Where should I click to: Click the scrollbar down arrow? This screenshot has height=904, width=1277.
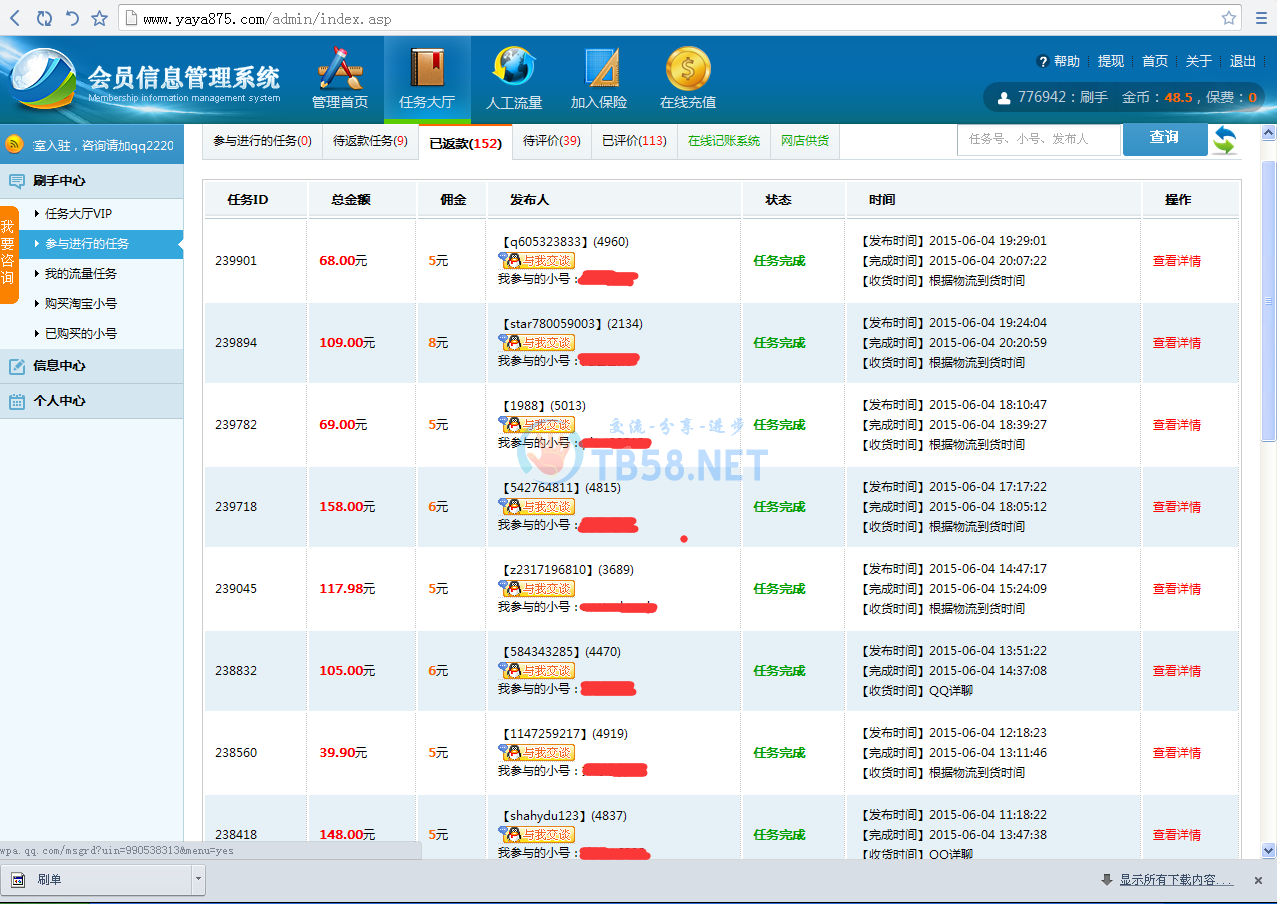[x=1269, y=851]
